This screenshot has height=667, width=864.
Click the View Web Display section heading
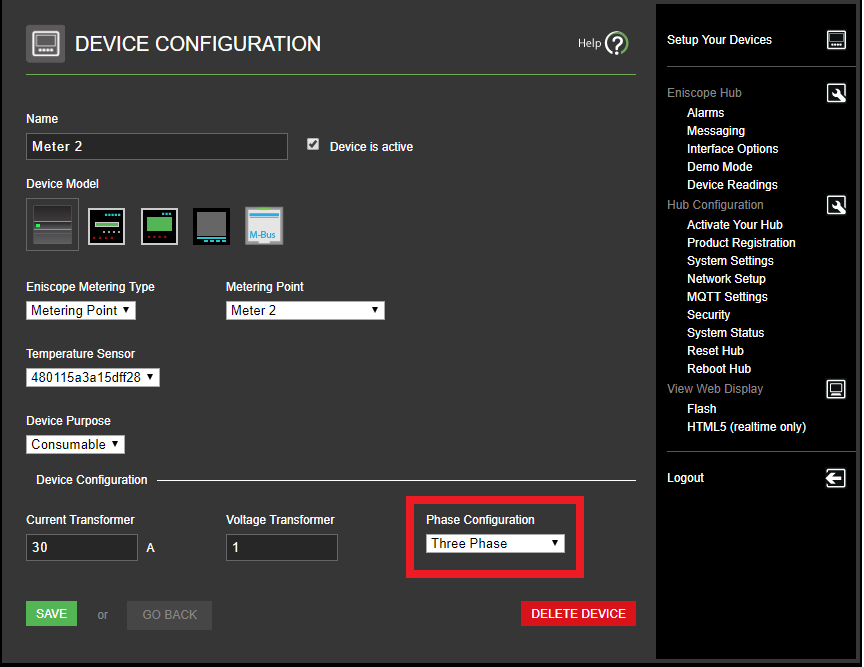[x=715, y=389]
